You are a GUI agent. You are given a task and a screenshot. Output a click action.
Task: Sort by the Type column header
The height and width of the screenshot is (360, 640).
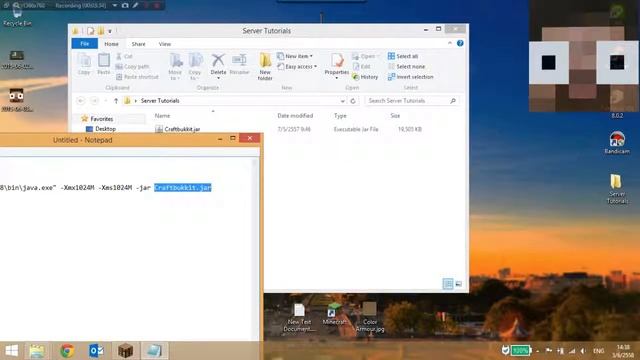click(x=340, y=116)
